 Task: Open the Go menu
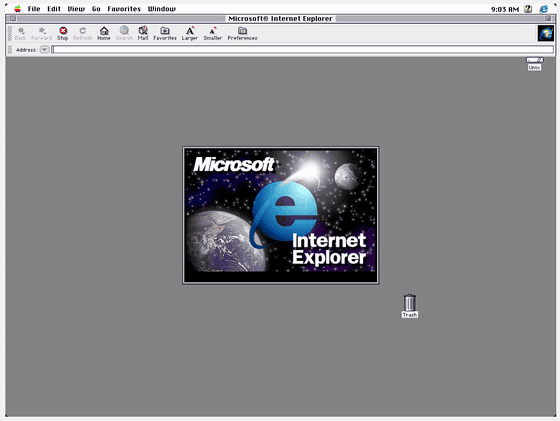pos(96,9)
